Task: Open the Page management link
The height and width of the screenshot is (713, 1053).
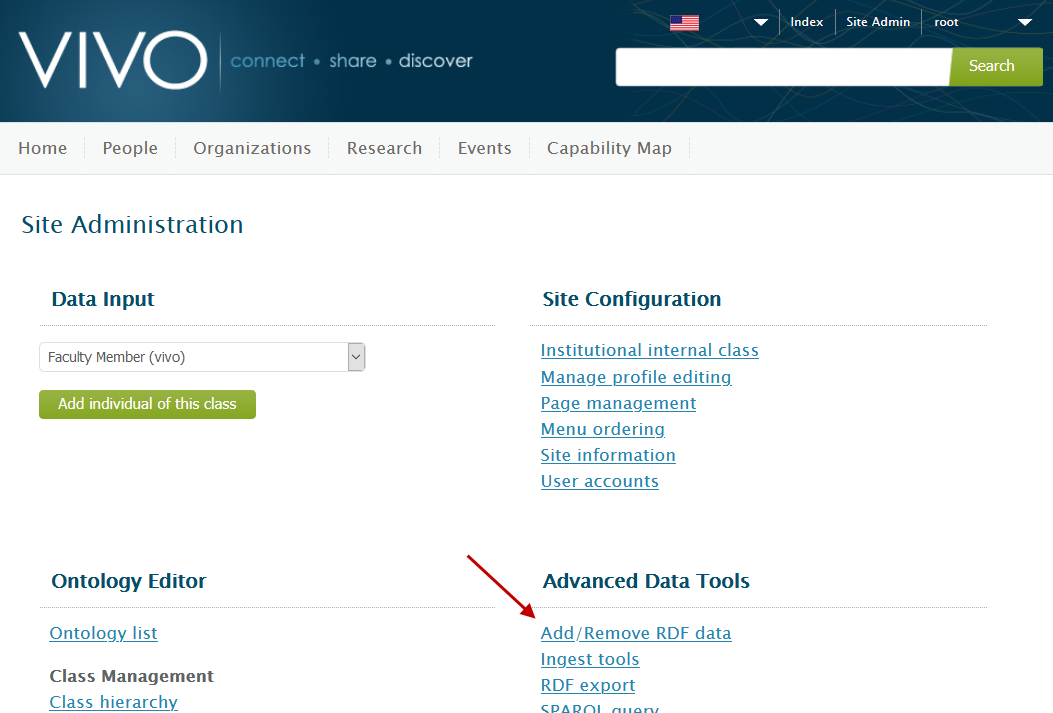Action: click(619, 403)
